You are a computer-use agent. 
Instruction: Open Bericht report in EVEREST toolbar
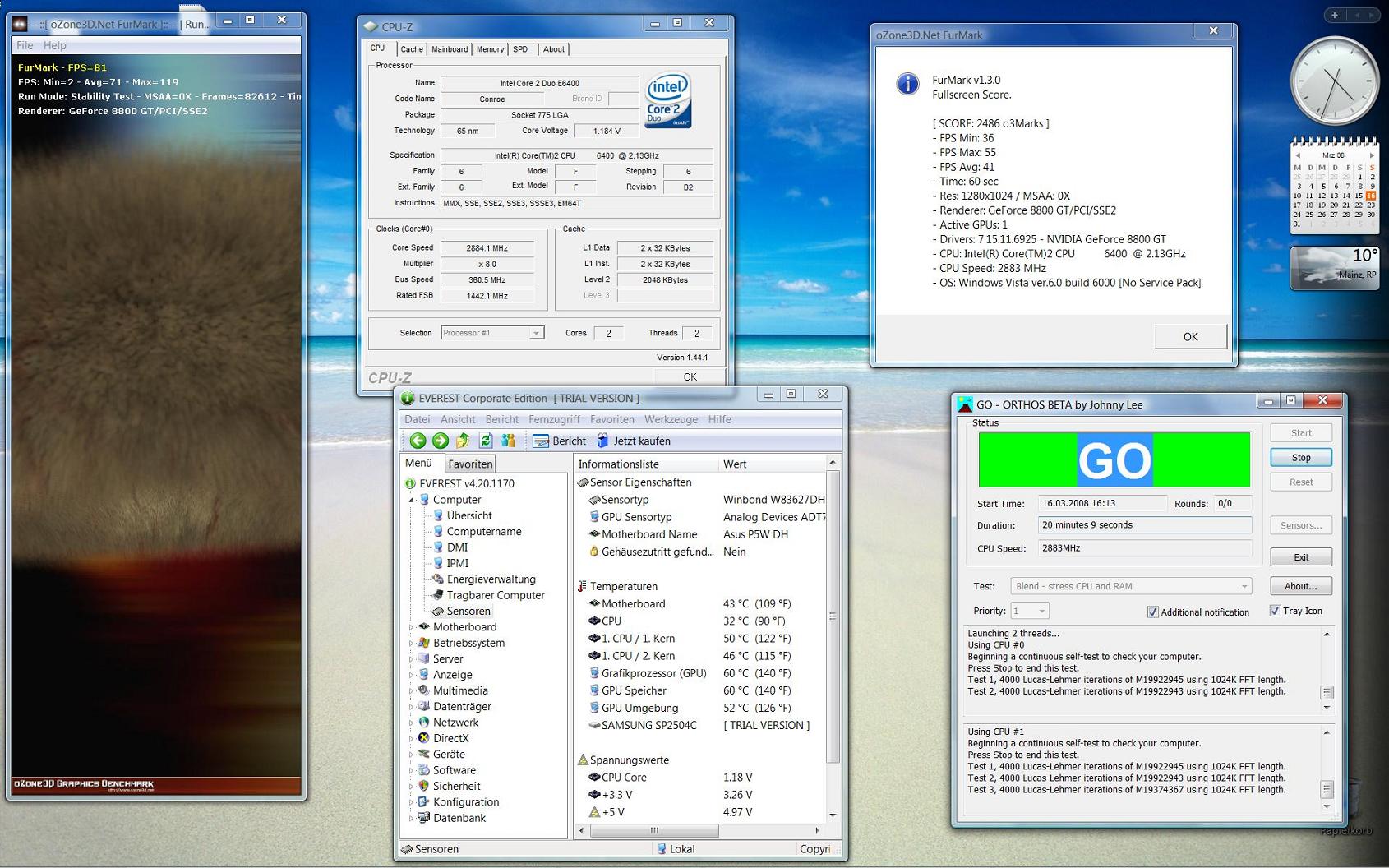click(560, 441)
